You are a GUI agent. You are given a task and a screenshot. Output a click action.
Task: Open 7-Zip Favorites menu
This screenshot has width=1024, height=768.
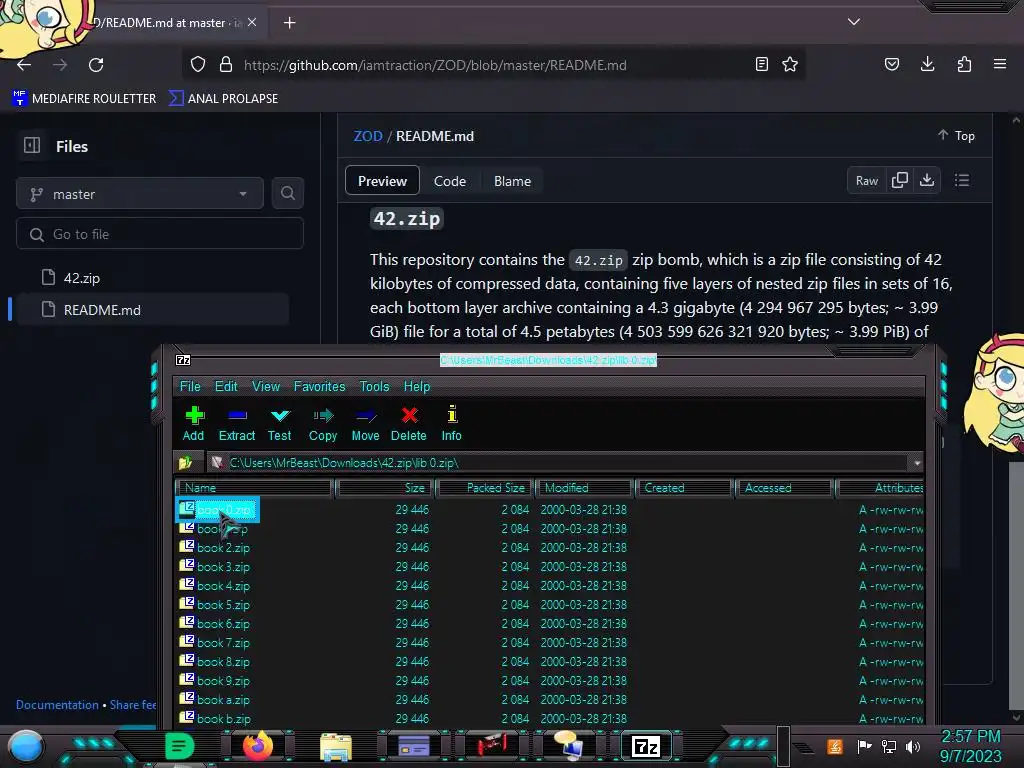(319, 386)
